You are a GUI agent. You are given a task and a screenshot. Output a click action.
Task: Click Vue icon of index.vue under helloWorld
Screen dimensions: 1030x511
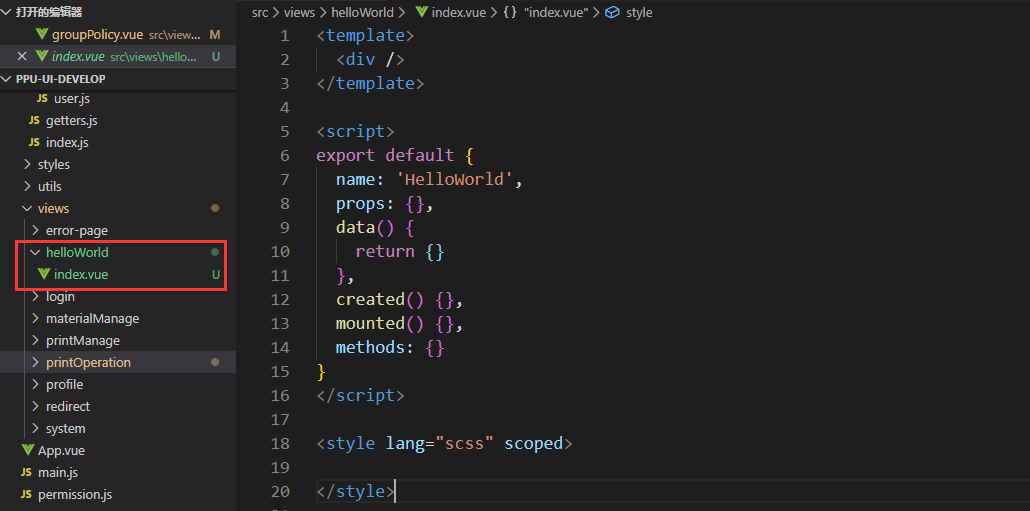(x=44, y=275)
